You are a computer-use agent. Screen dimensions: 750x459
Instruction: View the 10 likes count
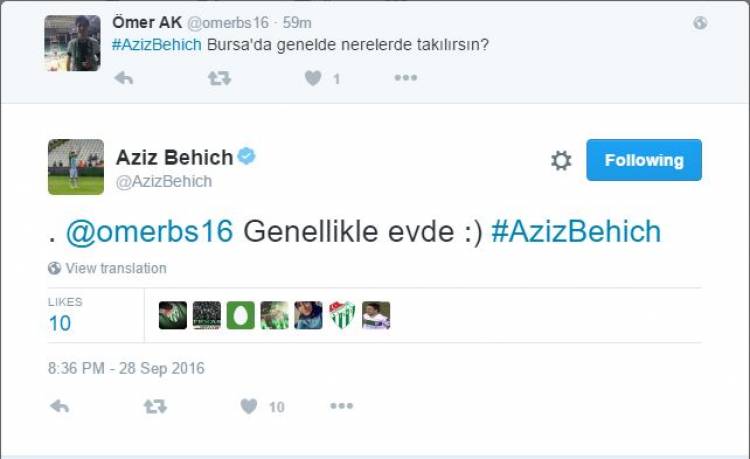click(x=60, y=322)
